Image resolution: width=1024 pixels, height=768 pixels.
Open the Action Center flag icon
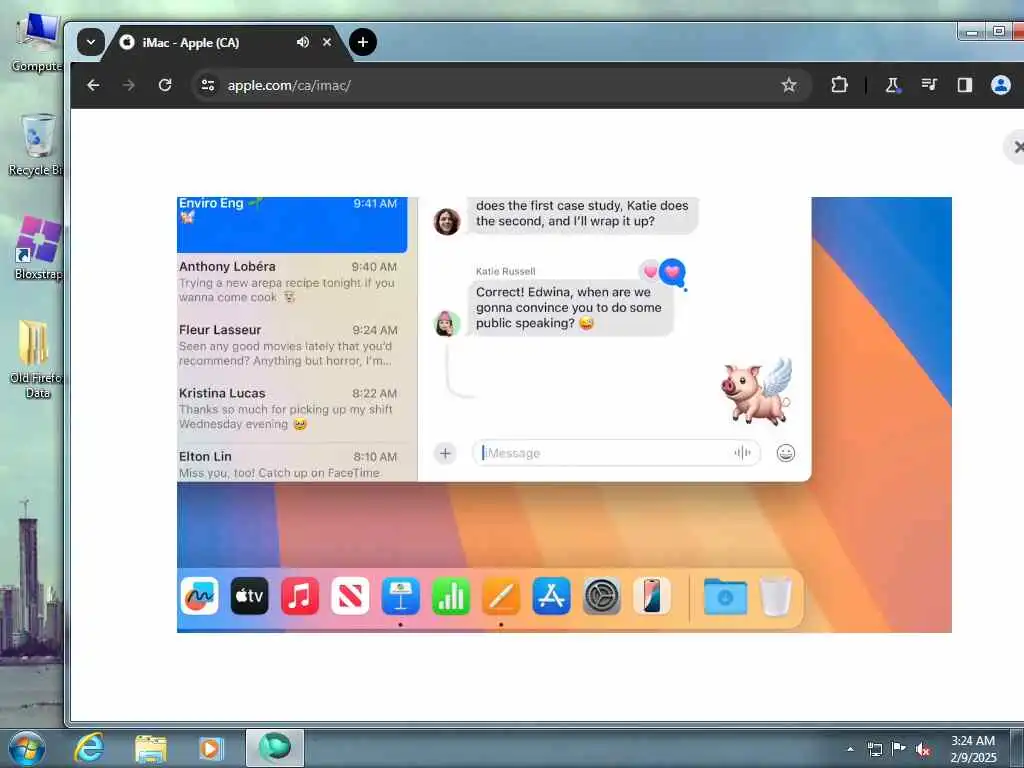(x=899, y=749)
